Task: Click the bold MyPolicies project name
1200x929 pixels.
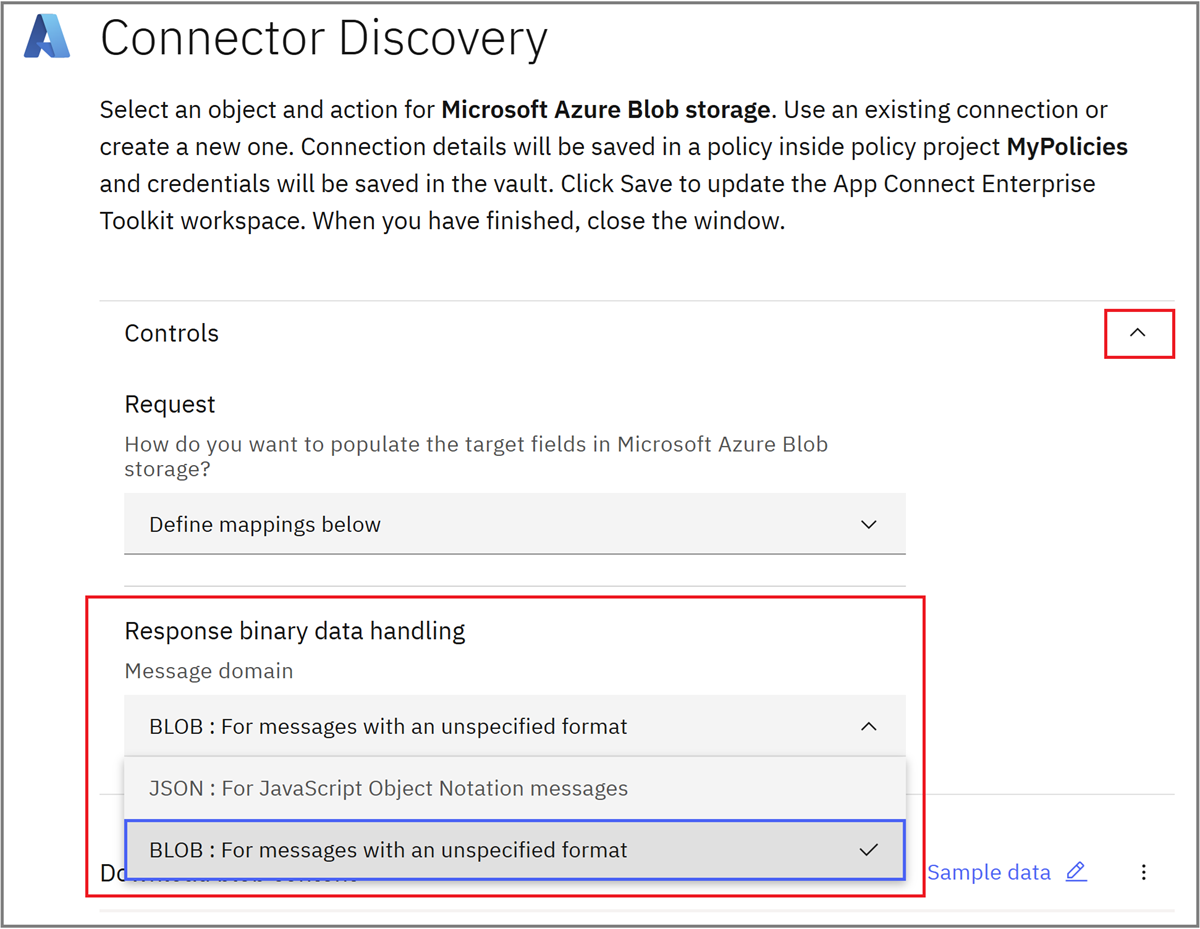Action: [1066, 147]
